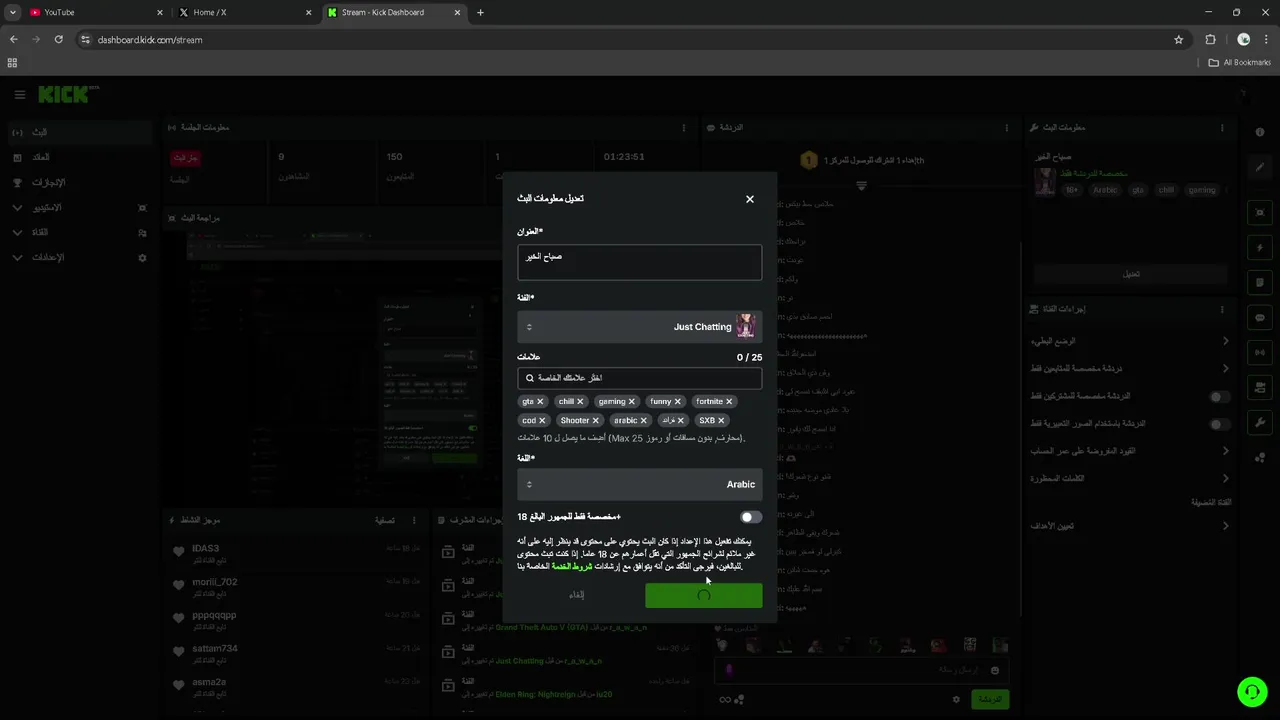Click the lightning bolt icon in right rail
The width and height of the screenshot is (1280, 720).
(1259, 247)
